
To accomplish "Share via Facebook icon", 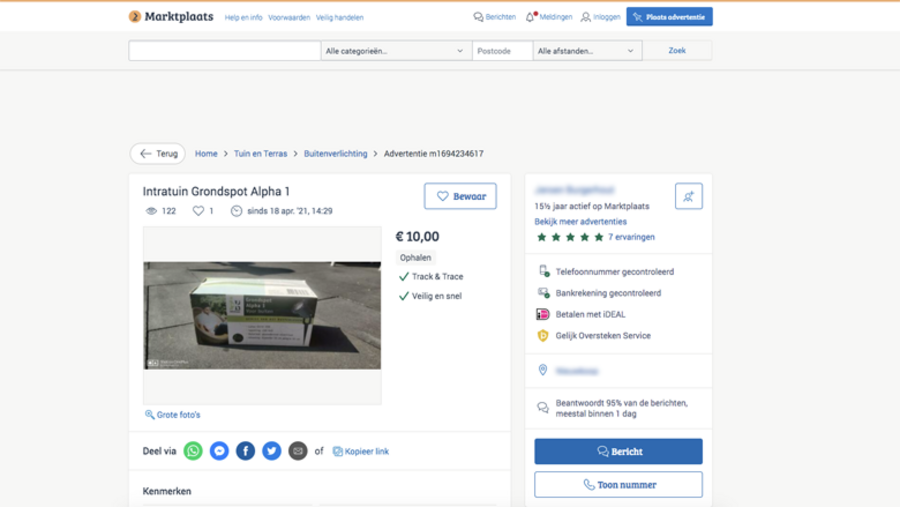I will pyautogui.click(x=246, y=451).
